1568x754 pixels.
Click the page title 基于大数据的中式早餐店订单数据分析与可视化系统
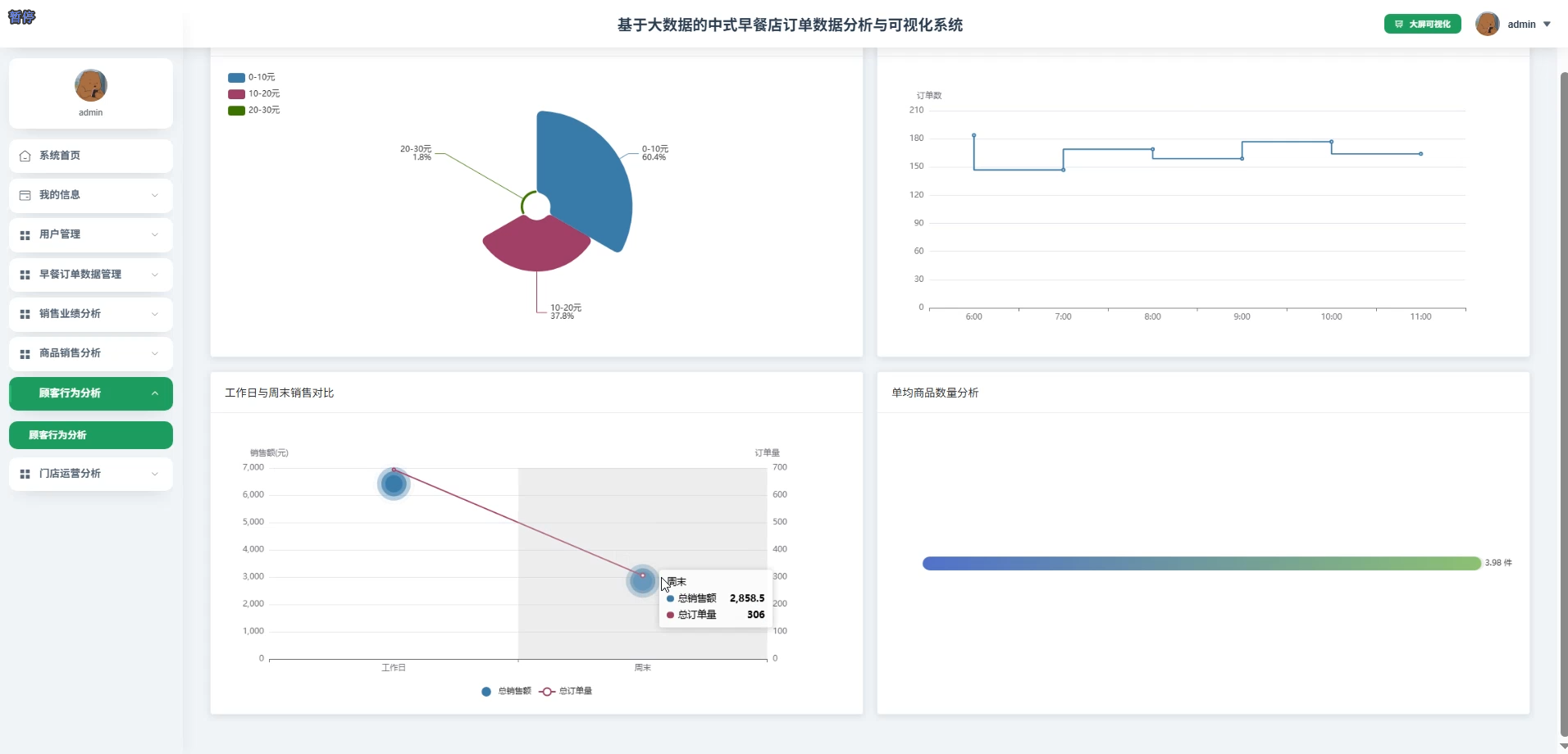pos(790,25)
